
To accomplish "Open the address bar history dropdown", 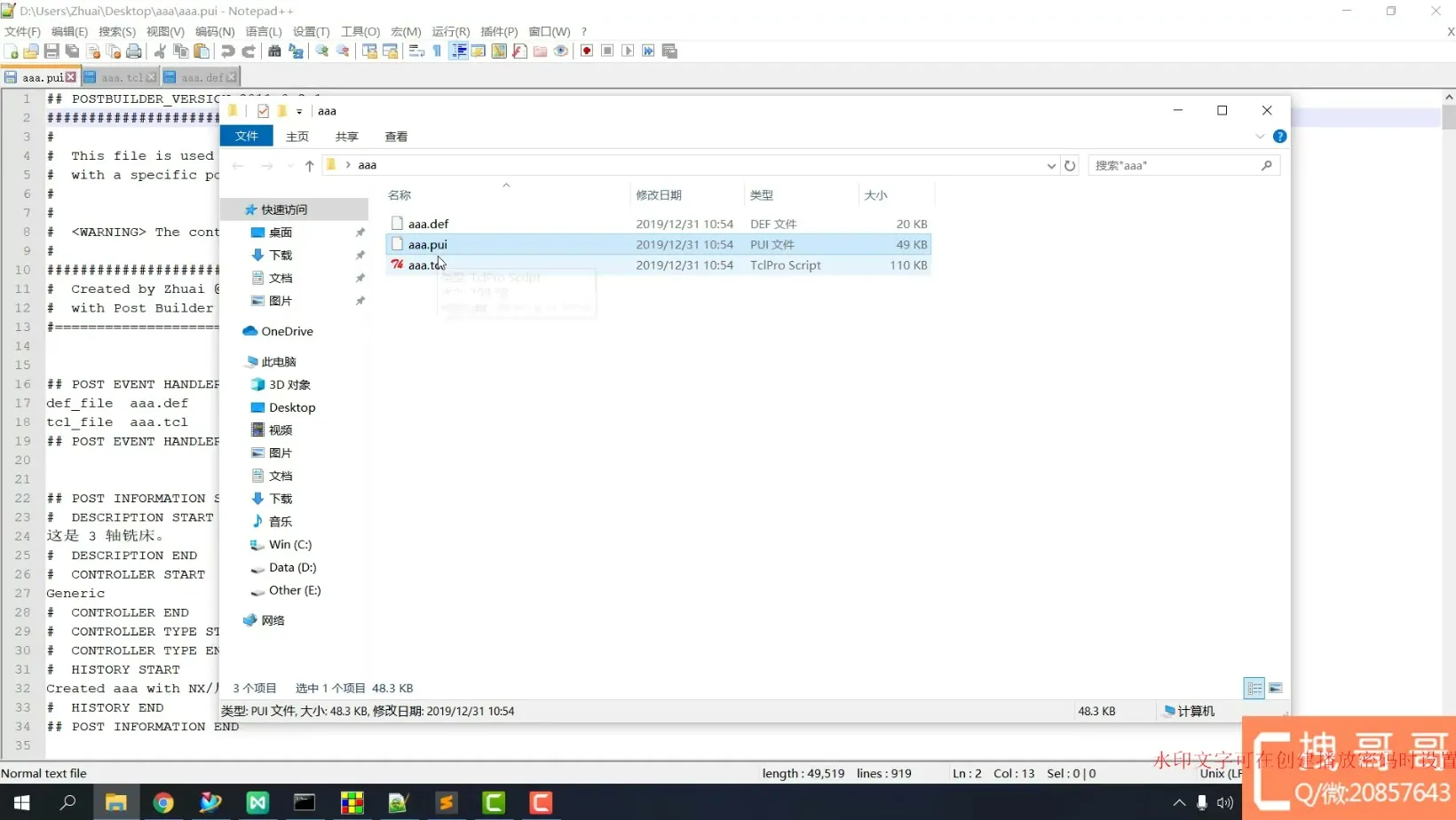I will 1051,166.
